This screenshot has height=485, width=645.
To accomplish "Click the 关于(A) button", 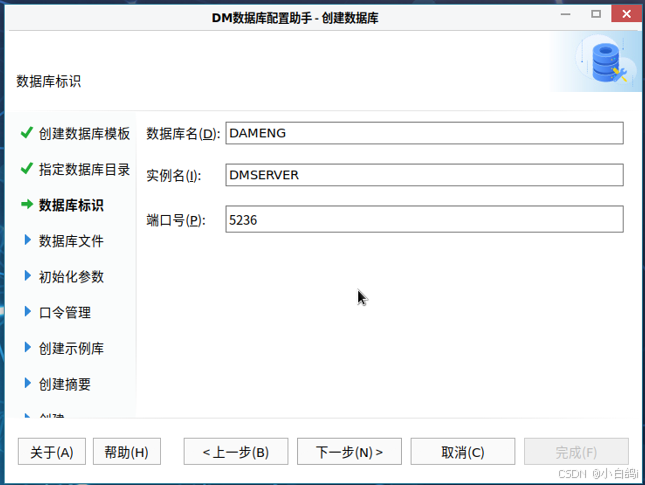I will (x=52, y=452).
